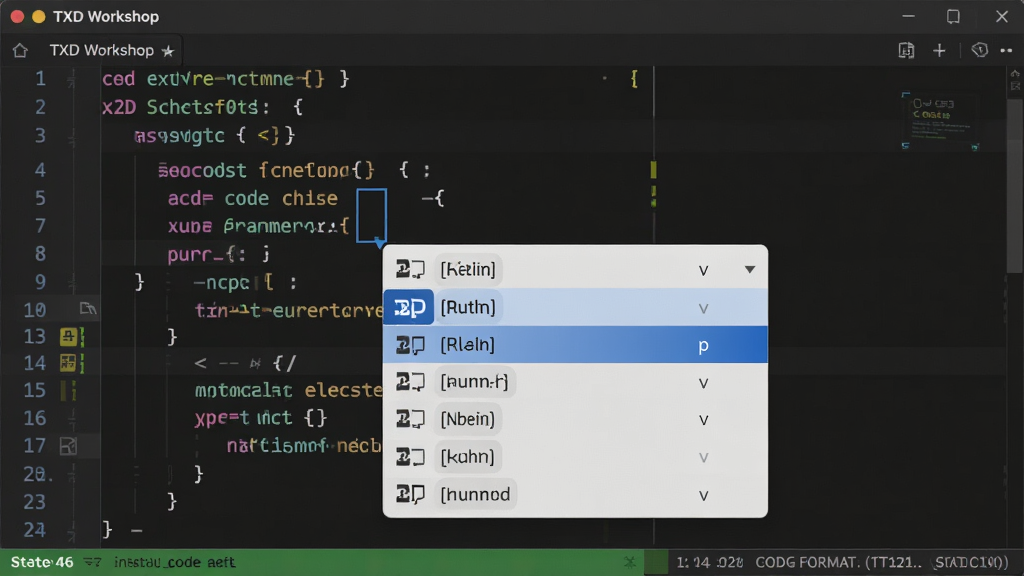
Task: Click the home icon beside the tab
Action: (20, 50)
